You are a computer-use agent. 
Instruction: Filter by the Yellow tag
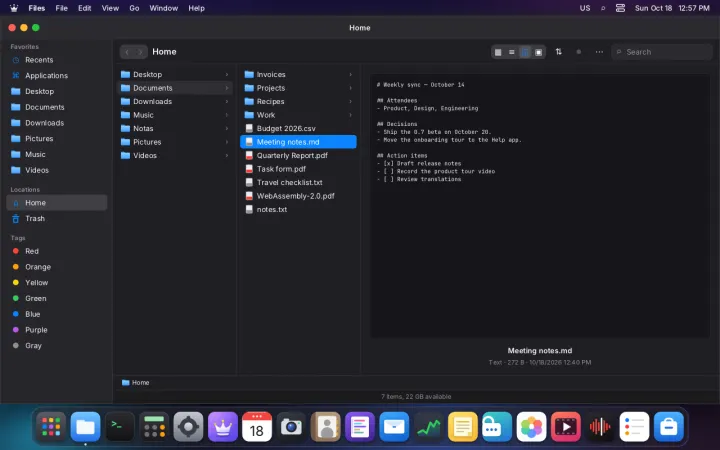click(56, 282)
